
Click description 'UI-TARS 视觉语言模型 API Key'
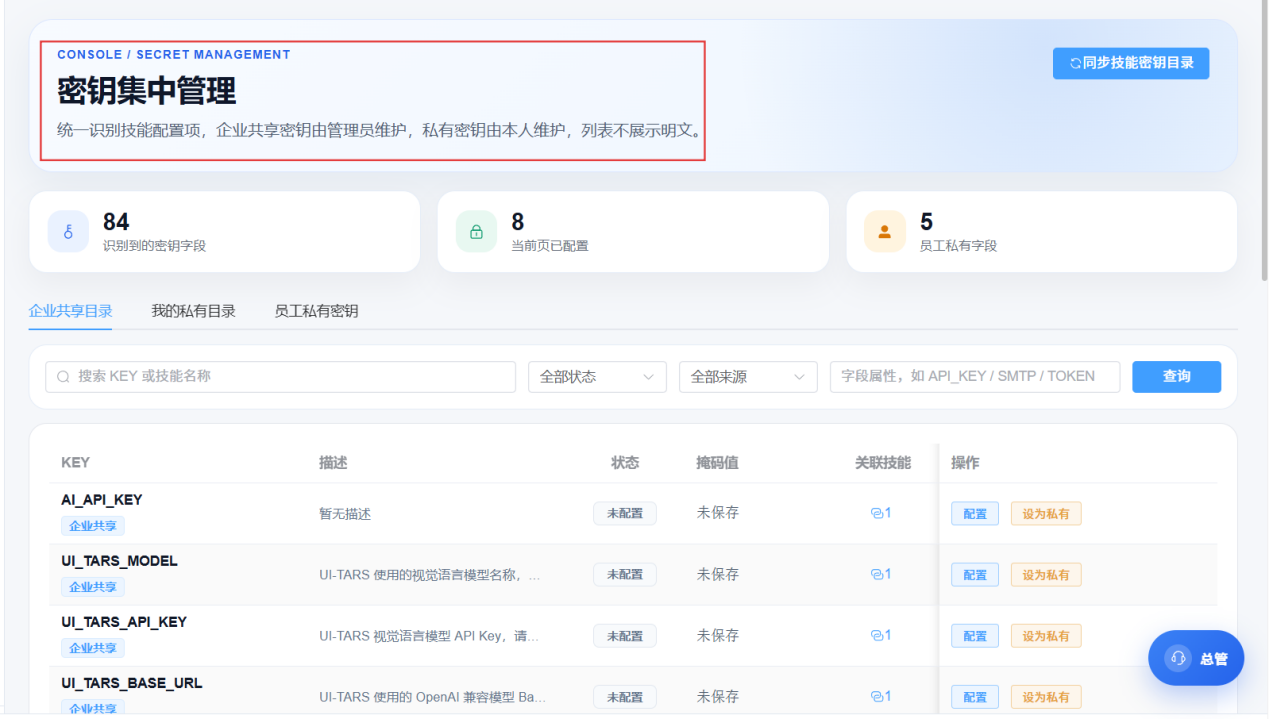point(429,636)
